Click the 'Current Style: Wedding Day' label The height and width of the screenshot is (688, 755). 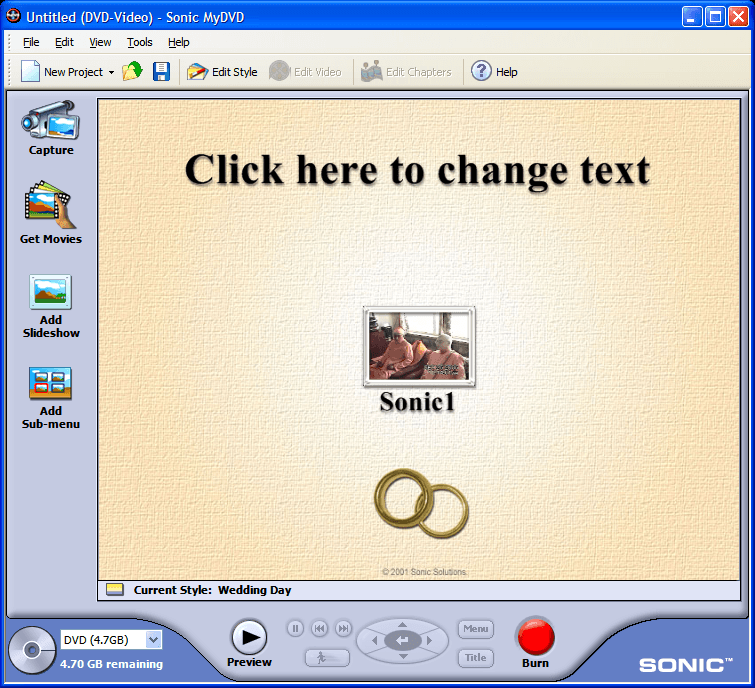[x=212, y=590]
